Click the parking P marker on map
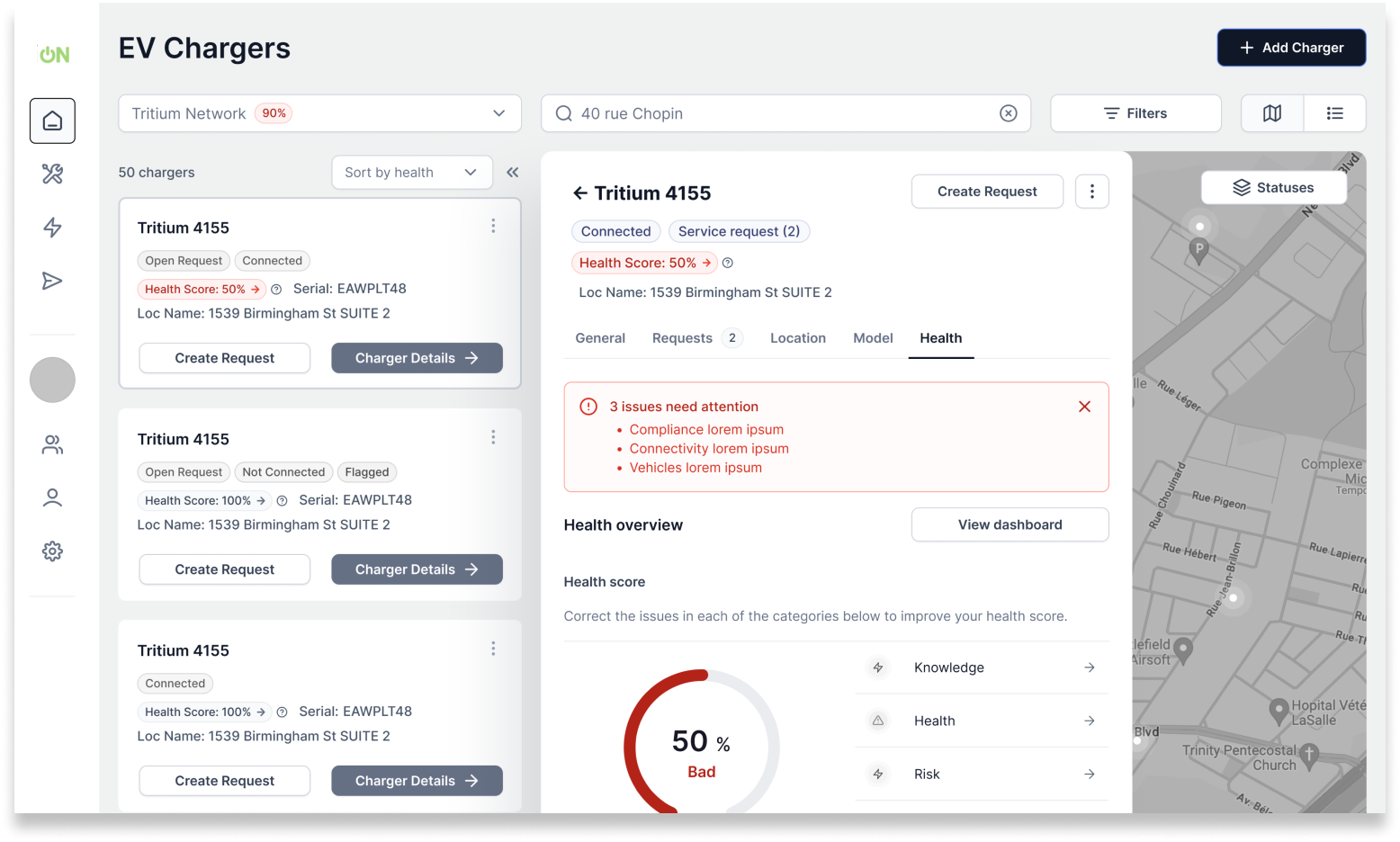The image size is (1400, 842). (x=1198, y=251)
